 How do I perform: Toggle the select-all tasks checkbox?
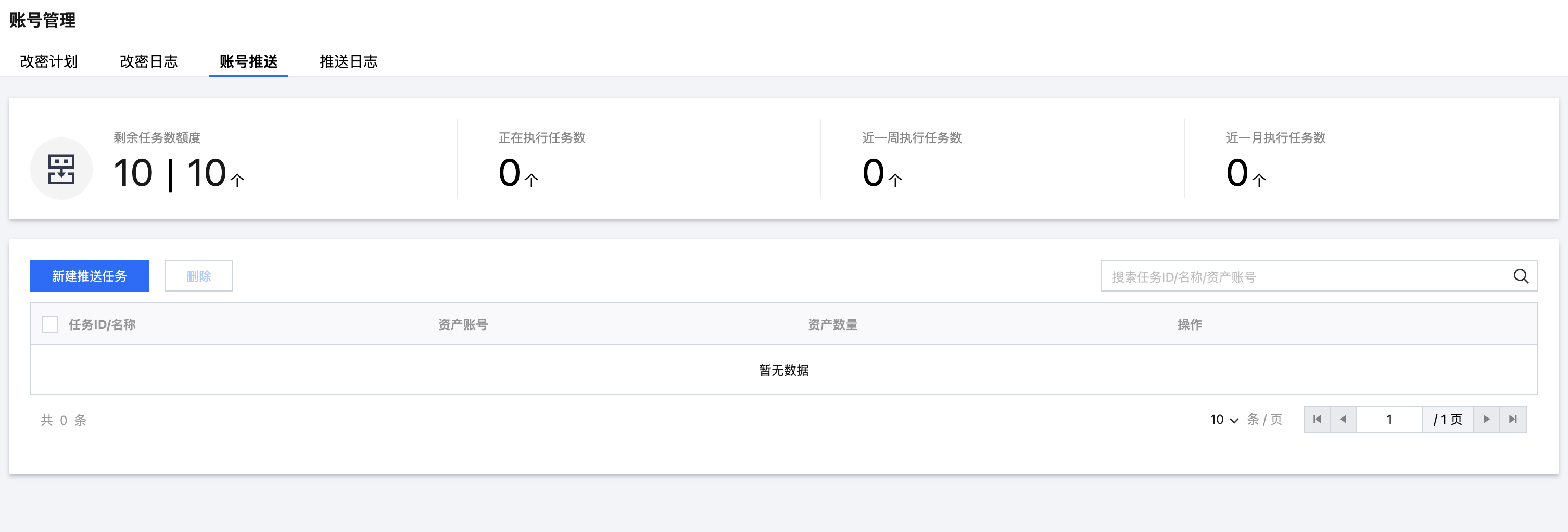pos(50,324)
